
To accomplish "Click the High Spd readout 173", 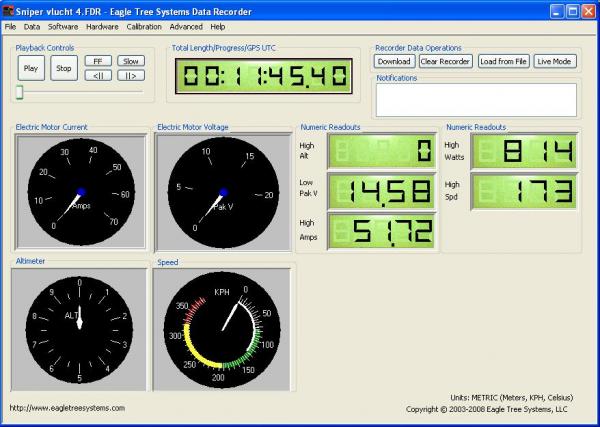I will (524, 191).
